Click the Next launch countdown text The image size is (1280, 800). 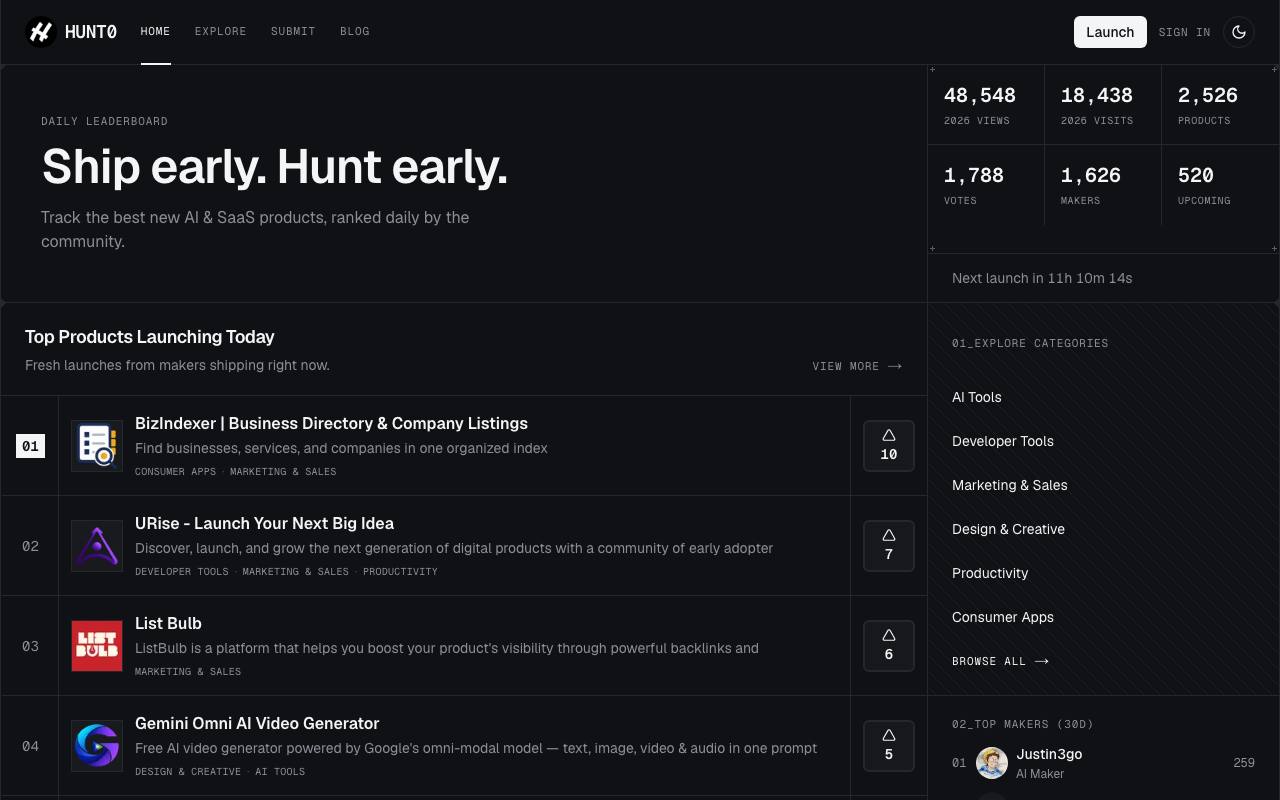1042,278
